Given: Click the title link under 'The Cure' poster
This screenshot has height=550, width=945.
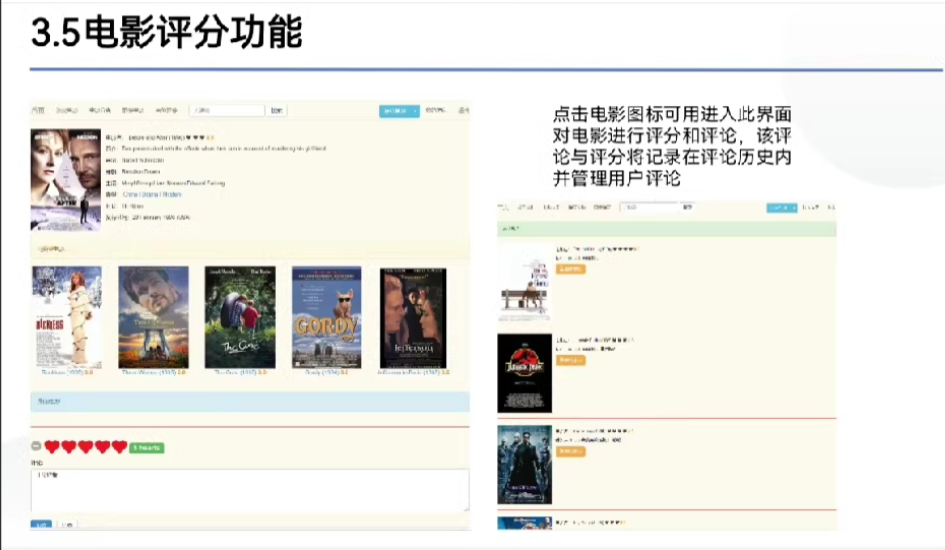Looking at the screenshot, I should coord(240,373).
